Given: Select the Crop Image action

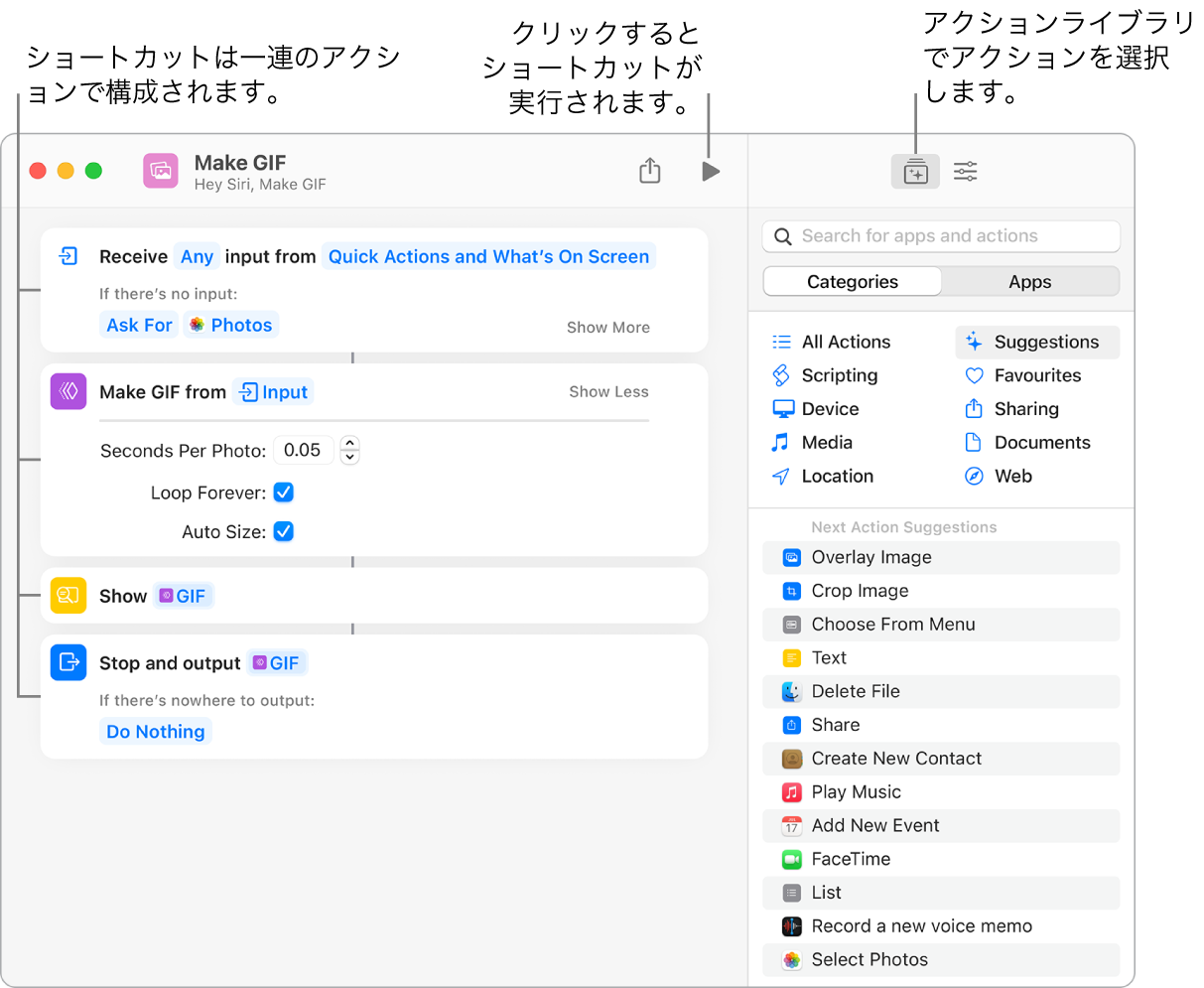Looking at the screenshot, I should point(860,591).
